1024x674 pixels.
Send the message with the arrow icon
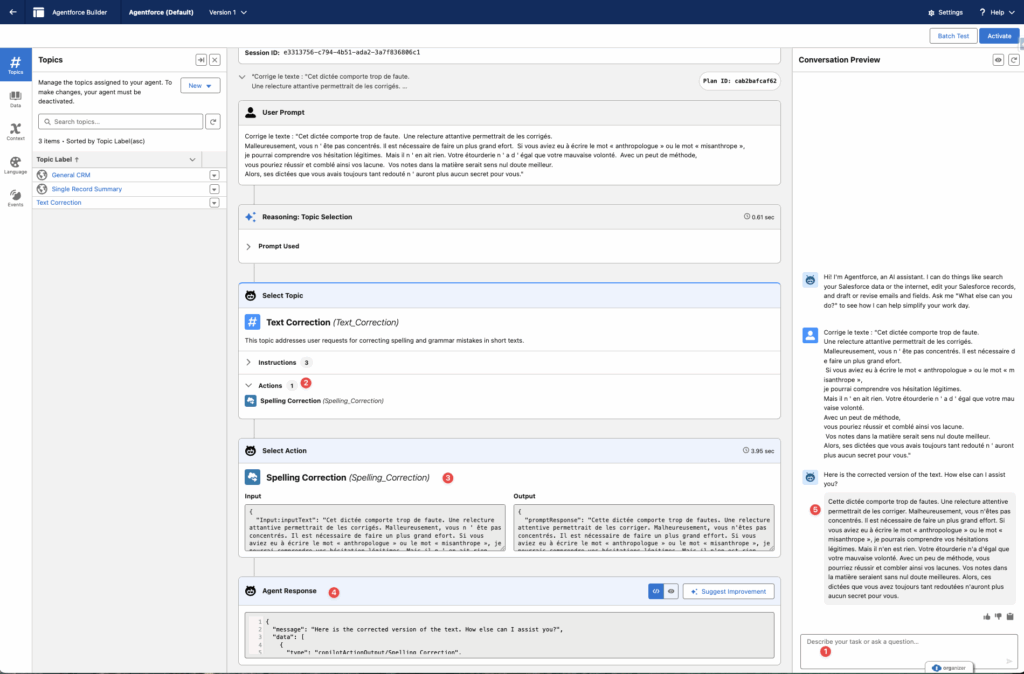[x=1010, y=661]
